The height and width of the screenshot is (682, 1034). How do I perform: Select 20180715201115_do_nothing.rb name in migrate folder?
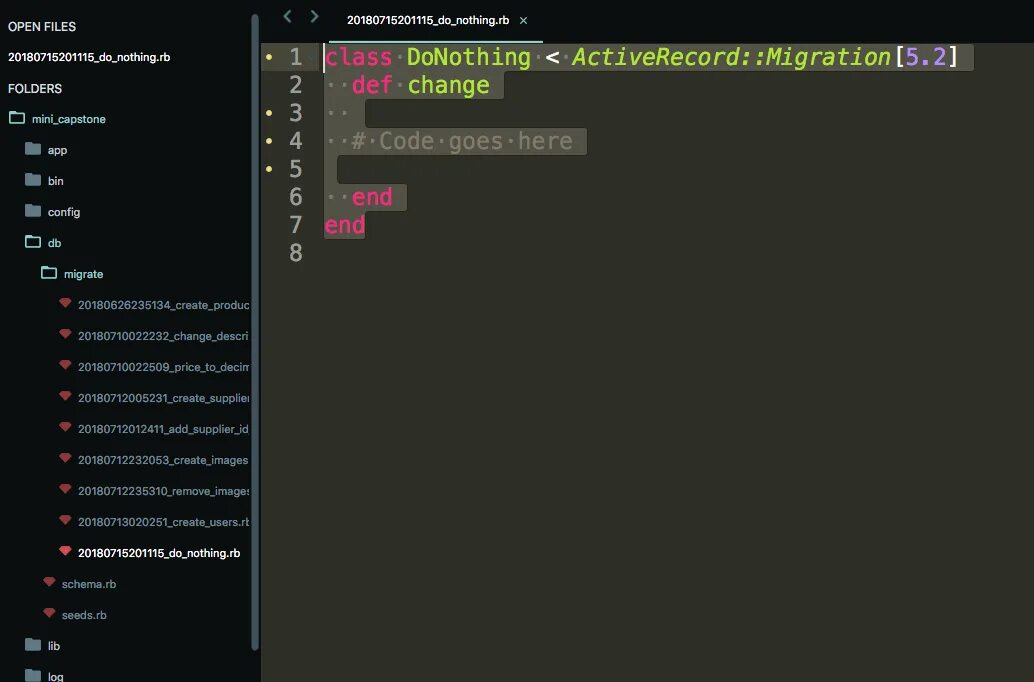pos(159,553)
